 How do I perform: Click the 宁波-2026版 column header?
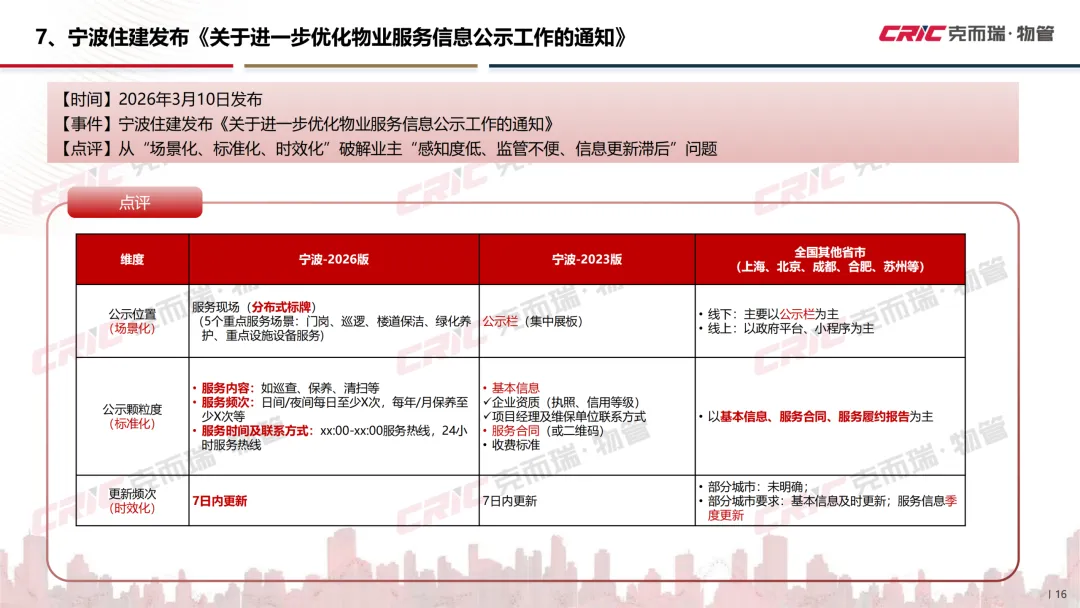point(334,260)
